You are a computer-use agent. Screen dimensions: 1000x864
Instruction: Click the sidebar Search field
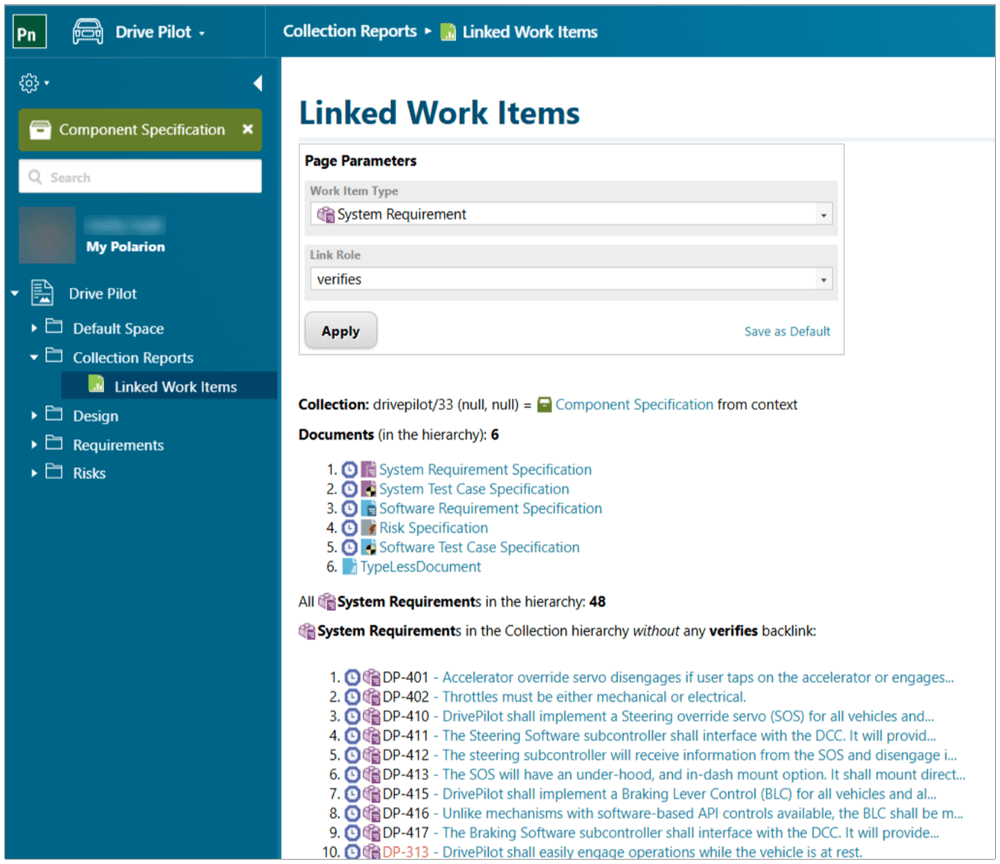140,177
